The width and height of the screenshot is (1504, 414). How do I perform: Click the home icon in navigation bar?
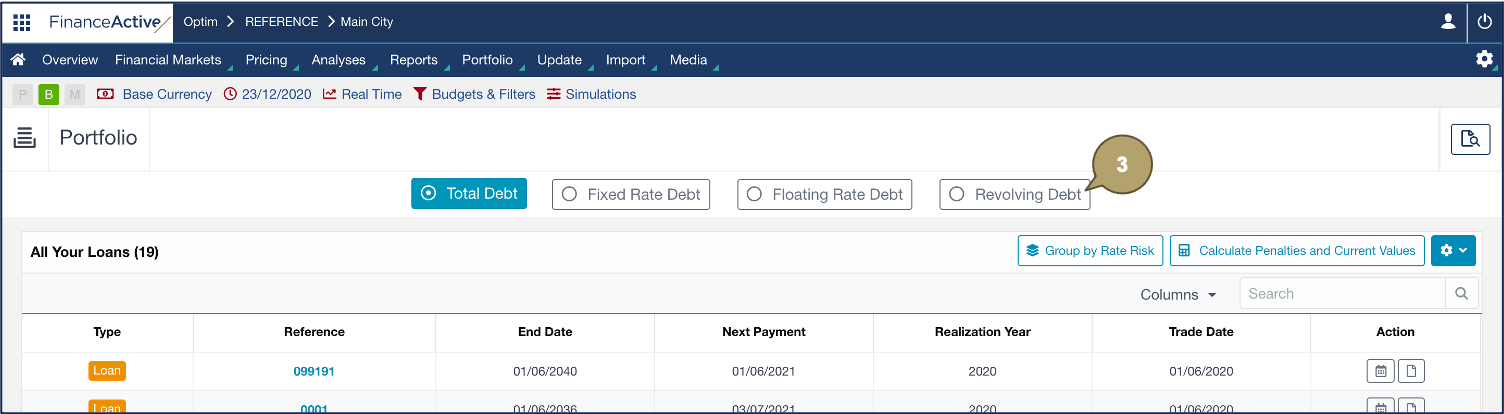[17, 60]
